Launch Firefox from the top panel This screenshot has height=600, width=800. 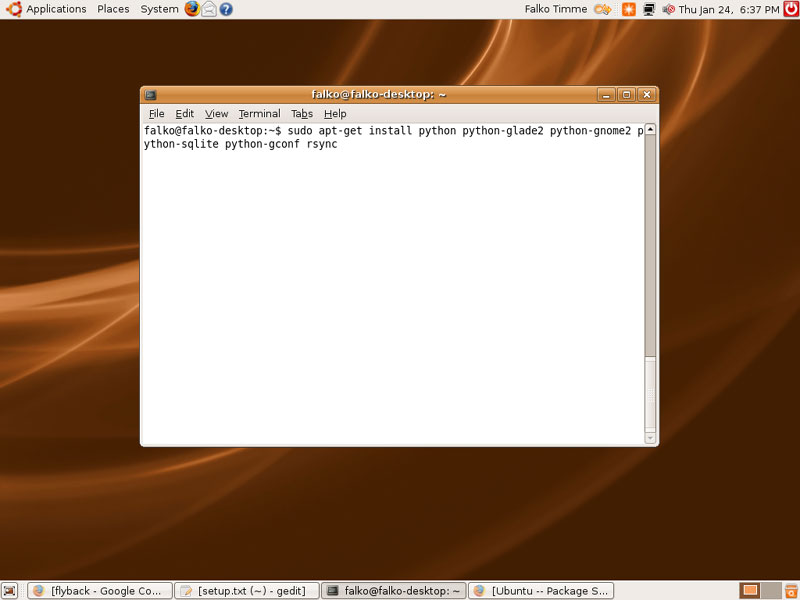192,9
